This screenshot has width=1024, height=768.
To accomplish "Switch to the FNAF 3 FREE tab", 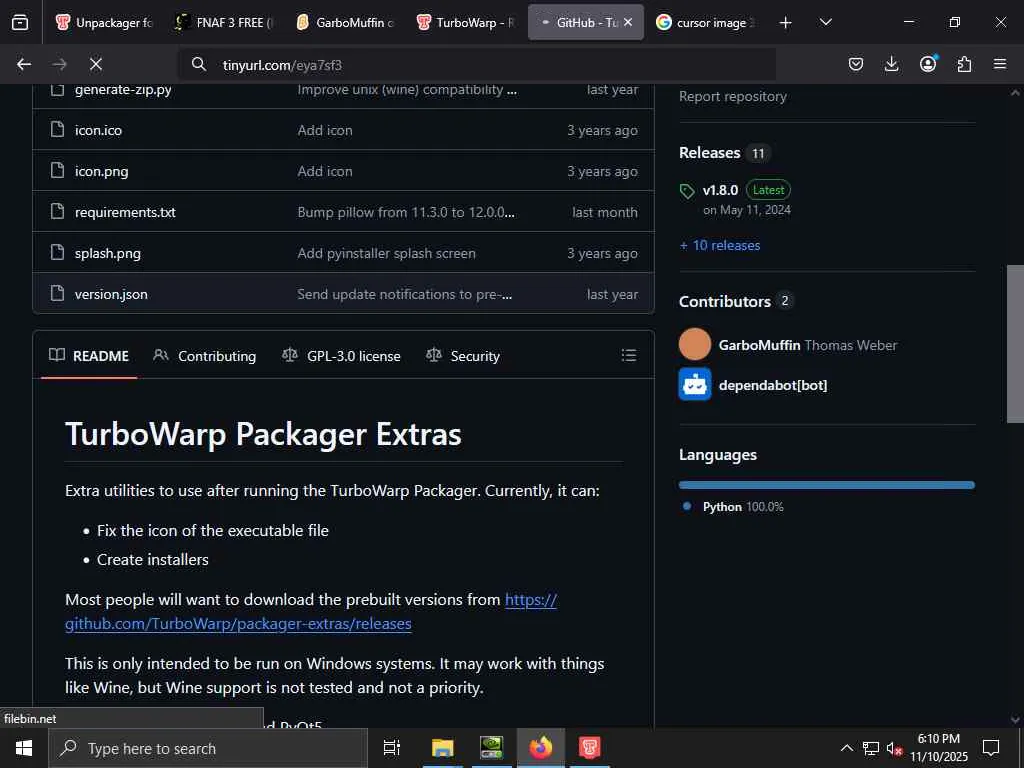I will click(x=225, y=23).
